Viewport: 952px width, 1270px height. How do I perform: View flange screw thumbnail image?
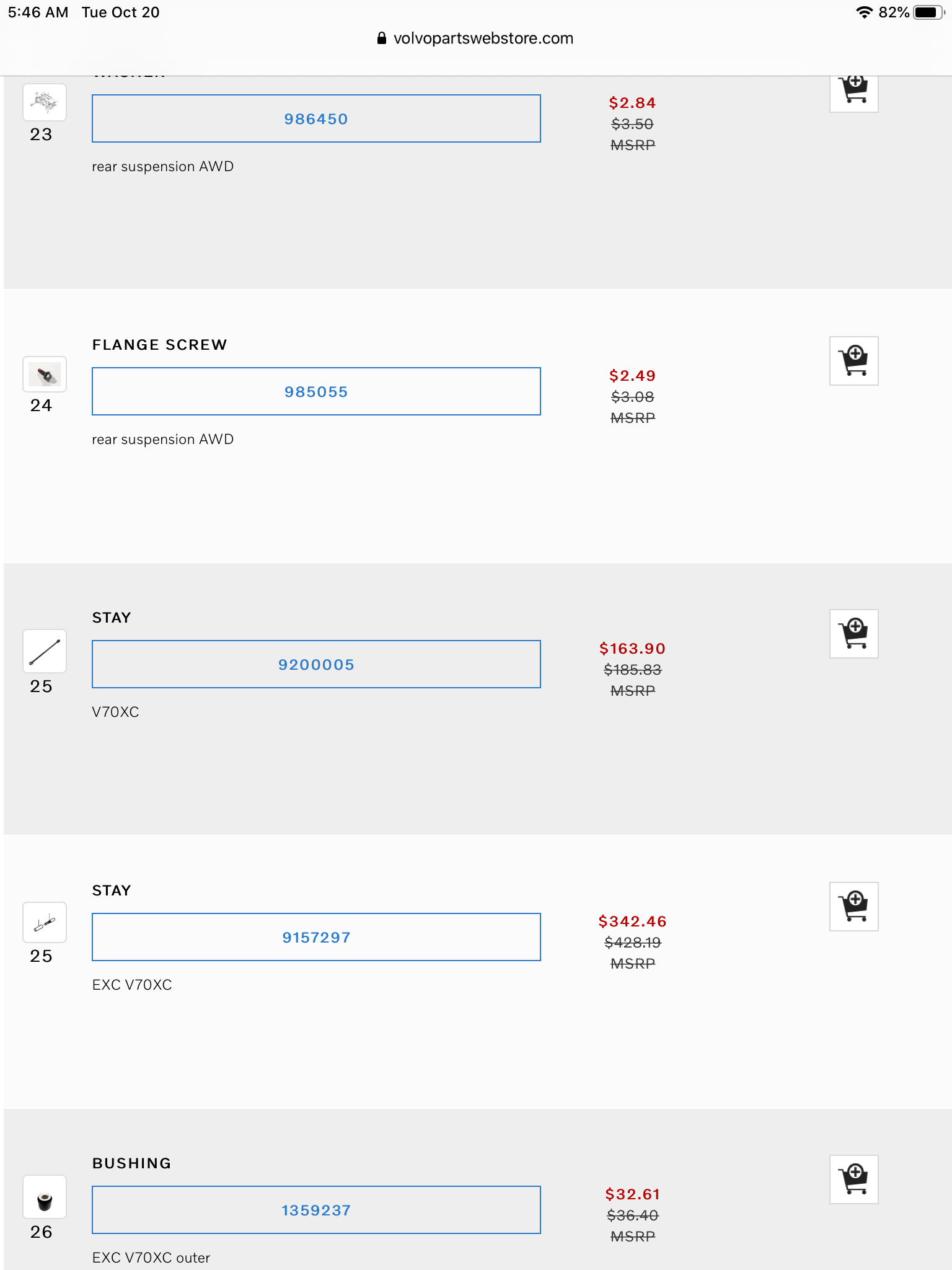click(x=45, y=375)
